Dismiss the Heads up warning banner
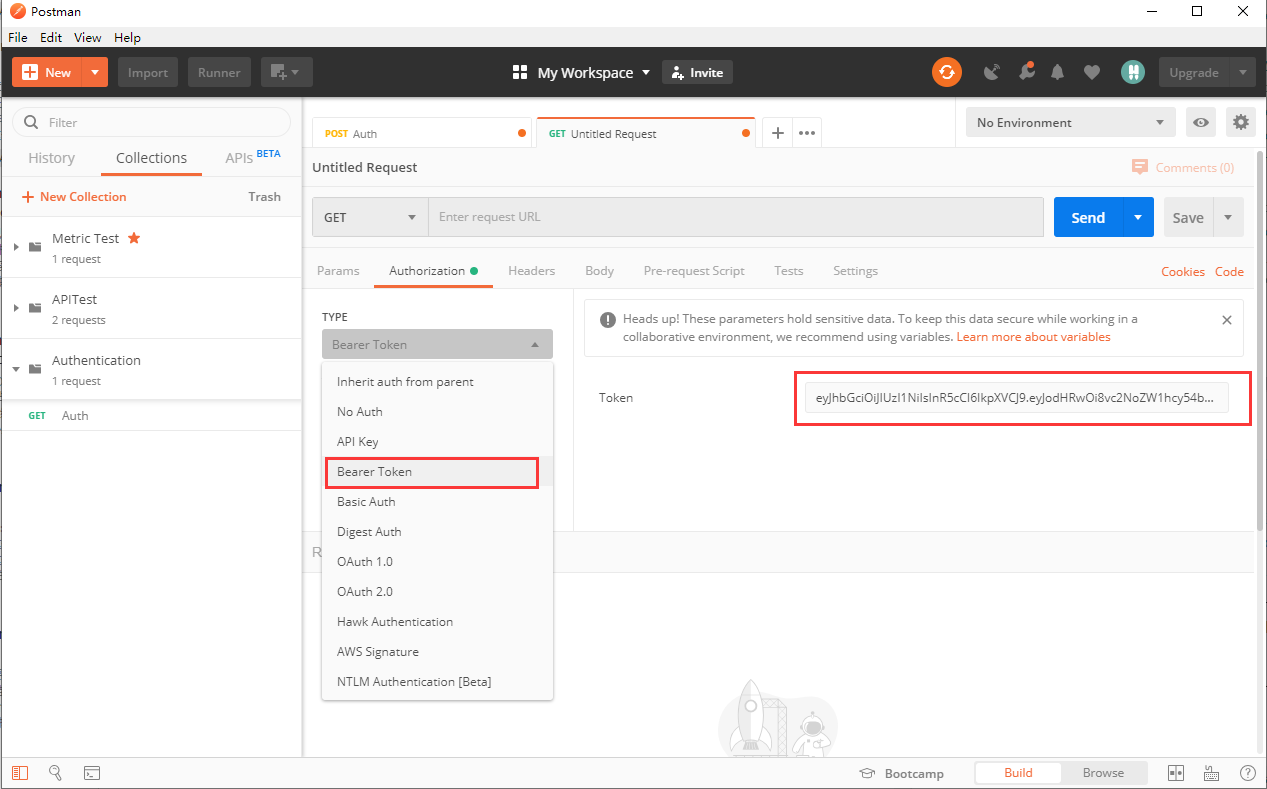The width and height of the screenshot is (1267, 789). point(1226,320)
